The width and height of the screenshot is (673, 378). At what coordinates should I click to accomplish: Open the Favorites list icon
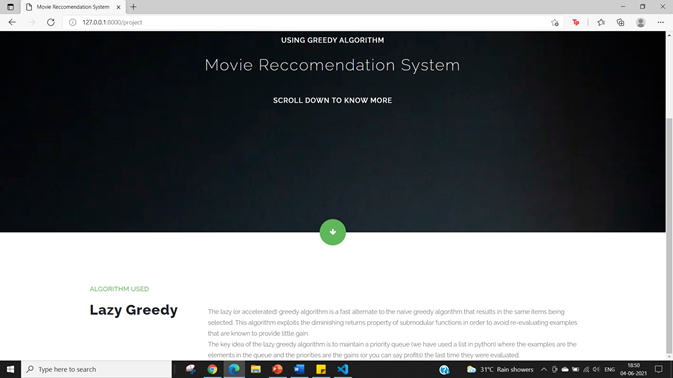pyautogui.click(x=601, y=22)
